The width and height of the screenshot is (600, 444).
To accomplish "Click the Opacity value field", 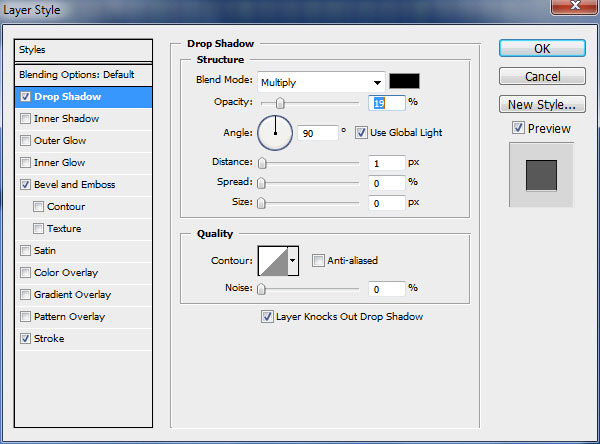I will coord(386,103).
